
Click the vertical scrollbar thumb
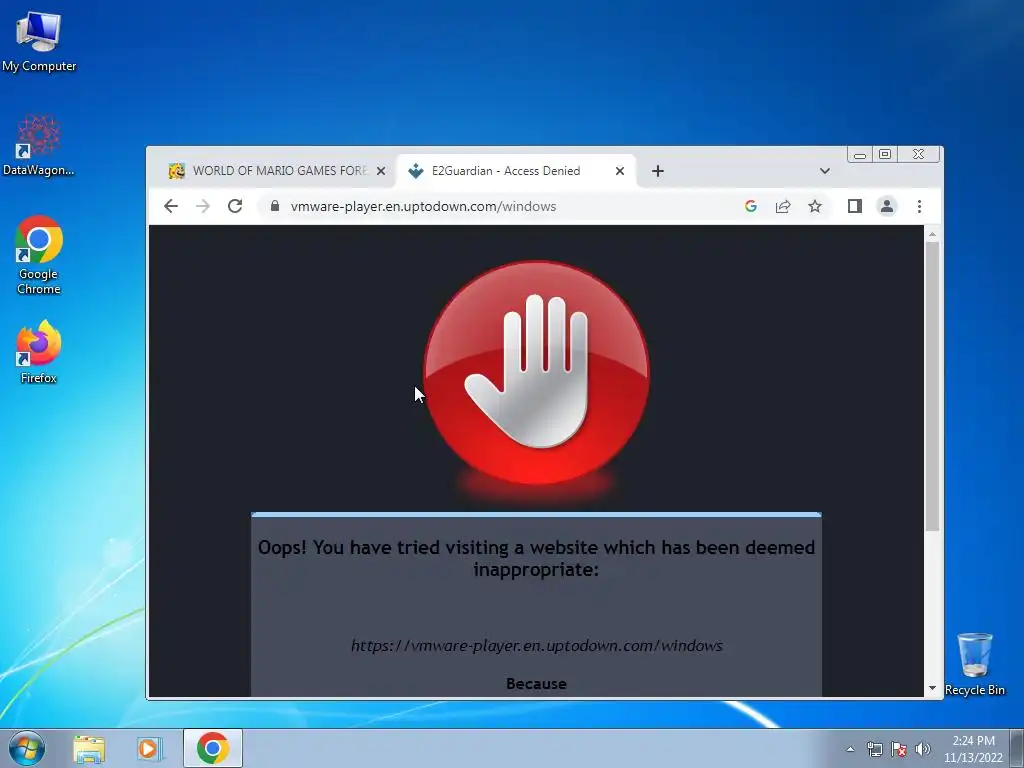click(x=933, y=385)
